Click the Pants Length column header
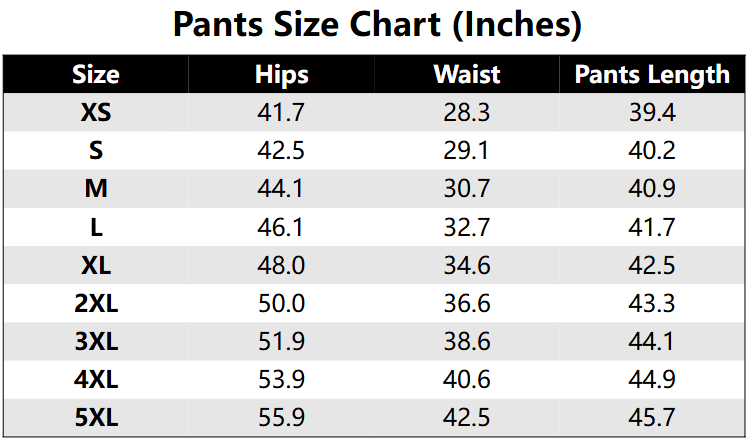 click(652, 75)
